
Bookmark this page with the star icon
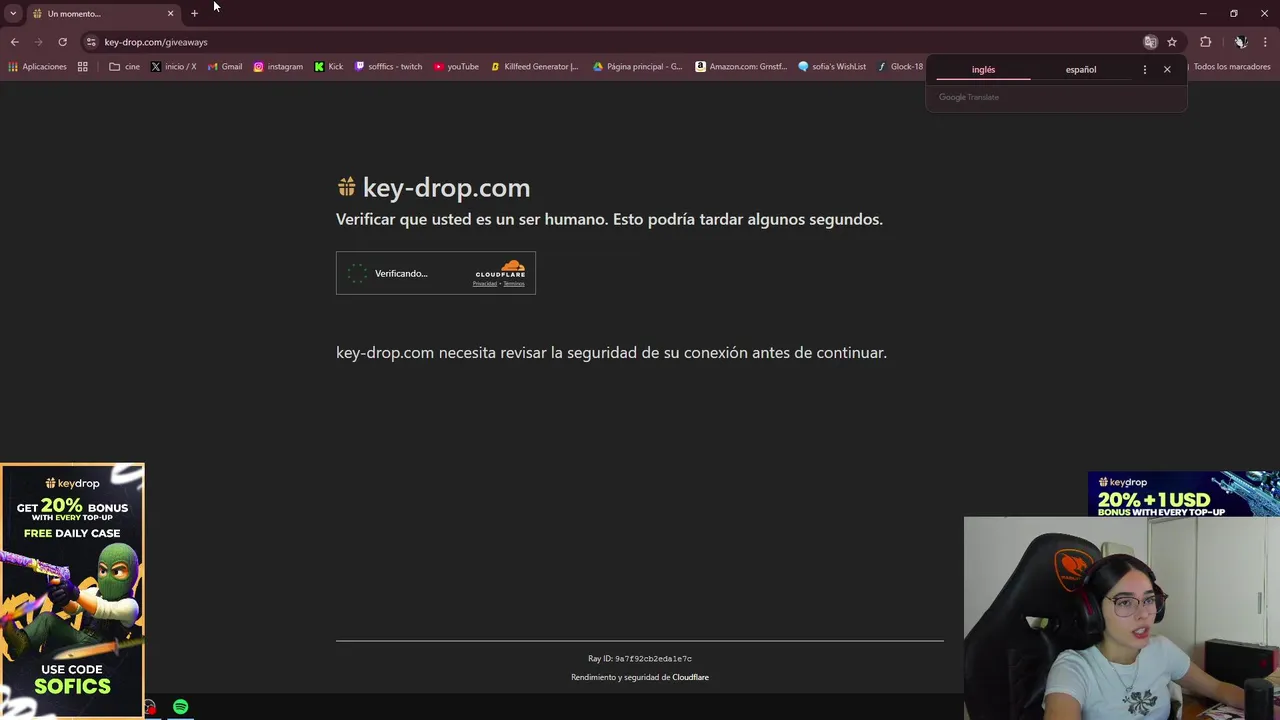click(1172, 42)
